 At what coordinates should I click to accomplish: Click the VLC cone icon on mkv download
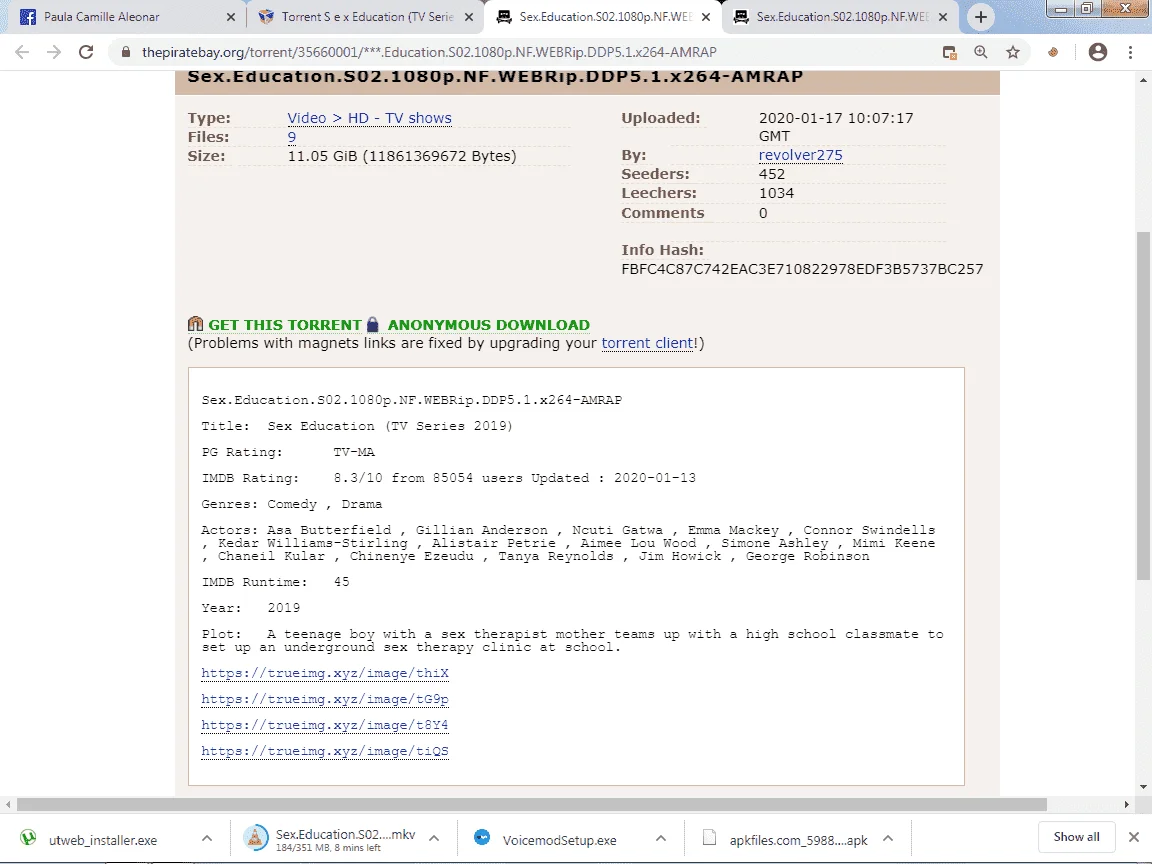pyautogui.click(x=256, y=838)
